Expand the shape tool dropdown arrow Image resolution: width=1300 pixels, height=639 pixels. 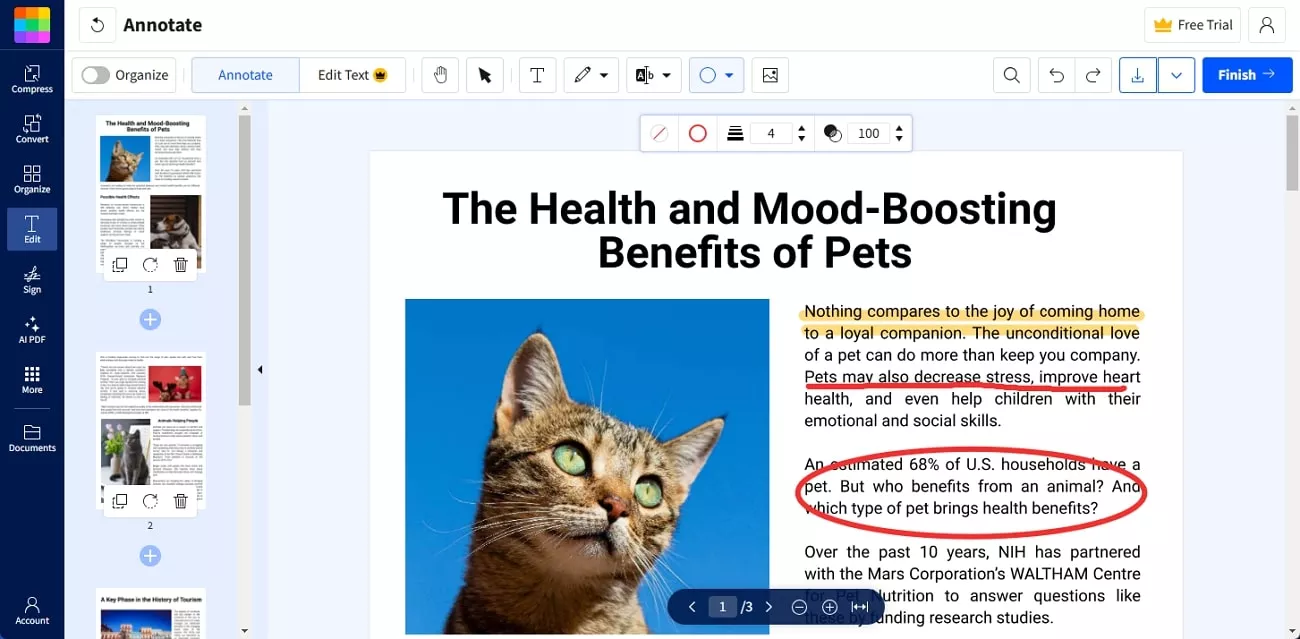click(x=730, y=75)
